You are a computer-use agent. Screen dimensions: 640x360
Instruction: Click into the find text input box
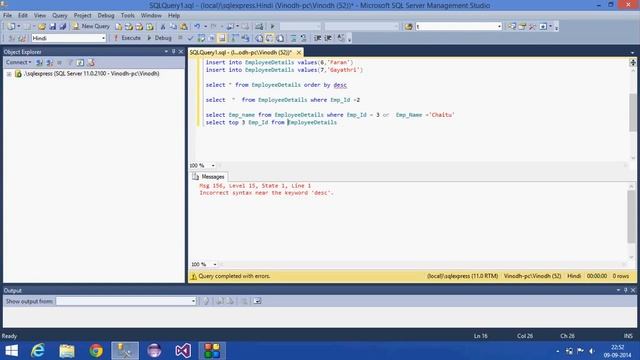tap(456, 27)
